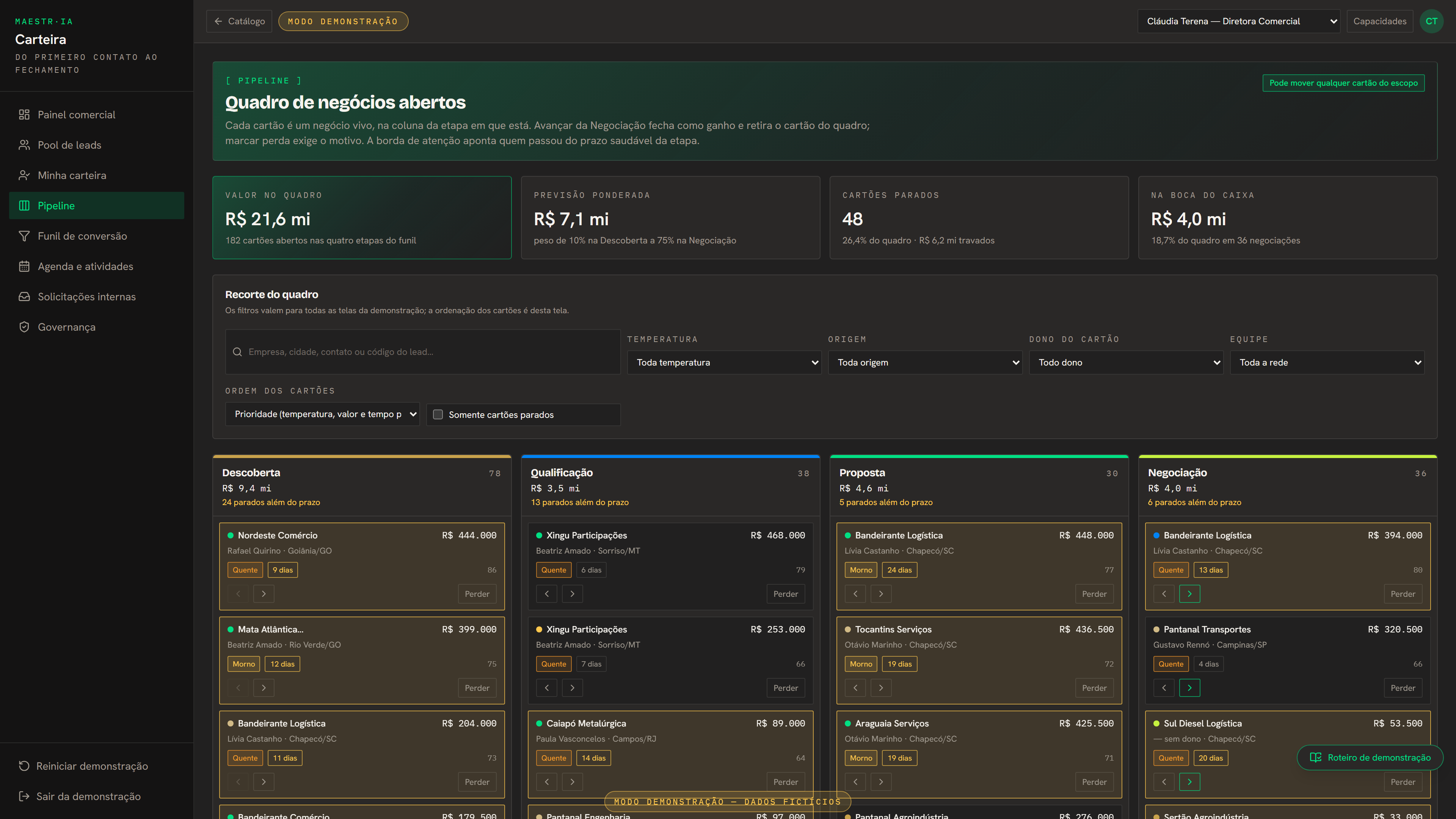
Task: Click the Sair da demonstração exit icon
Action: tap(24, 796)
